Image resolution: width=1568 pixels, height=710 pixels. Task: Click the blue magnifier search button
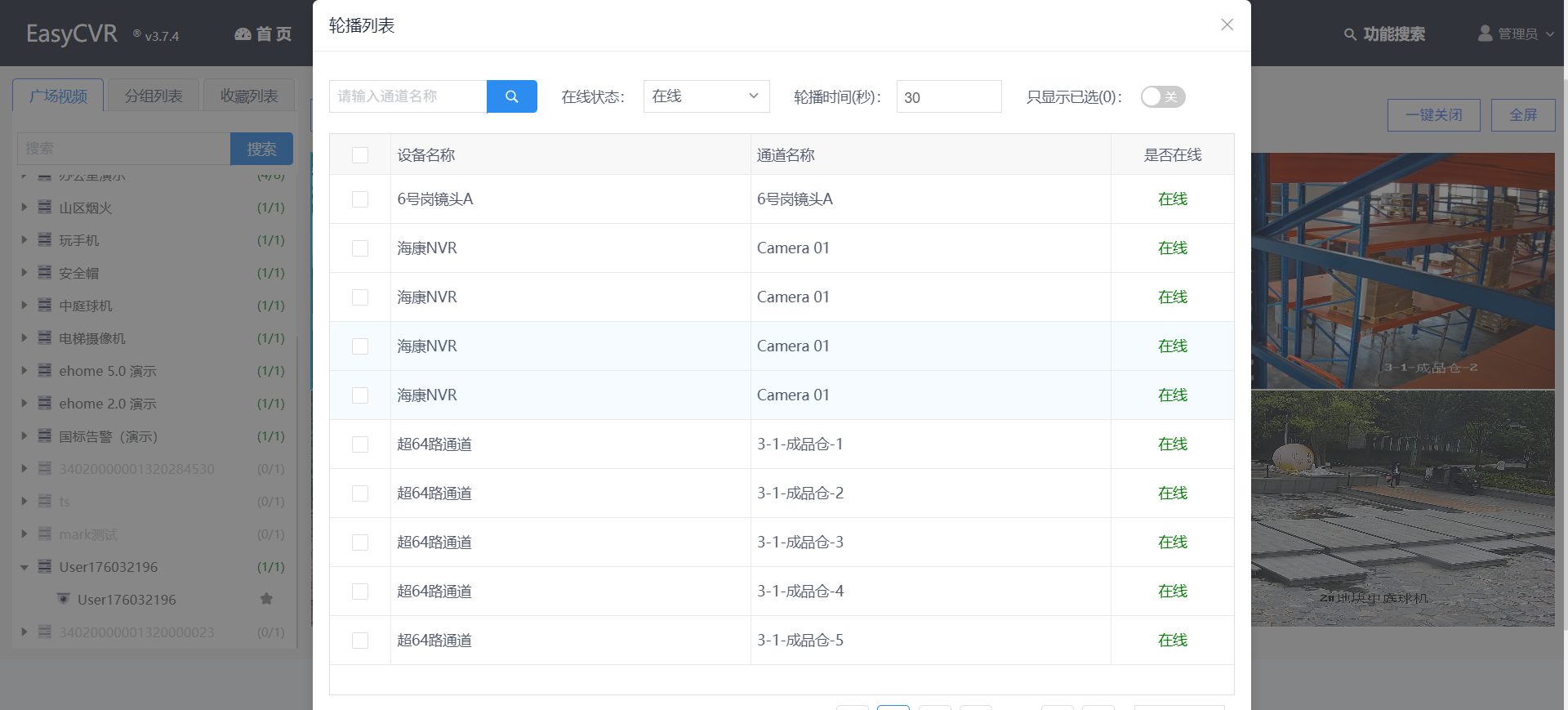(x=511, y=96)
